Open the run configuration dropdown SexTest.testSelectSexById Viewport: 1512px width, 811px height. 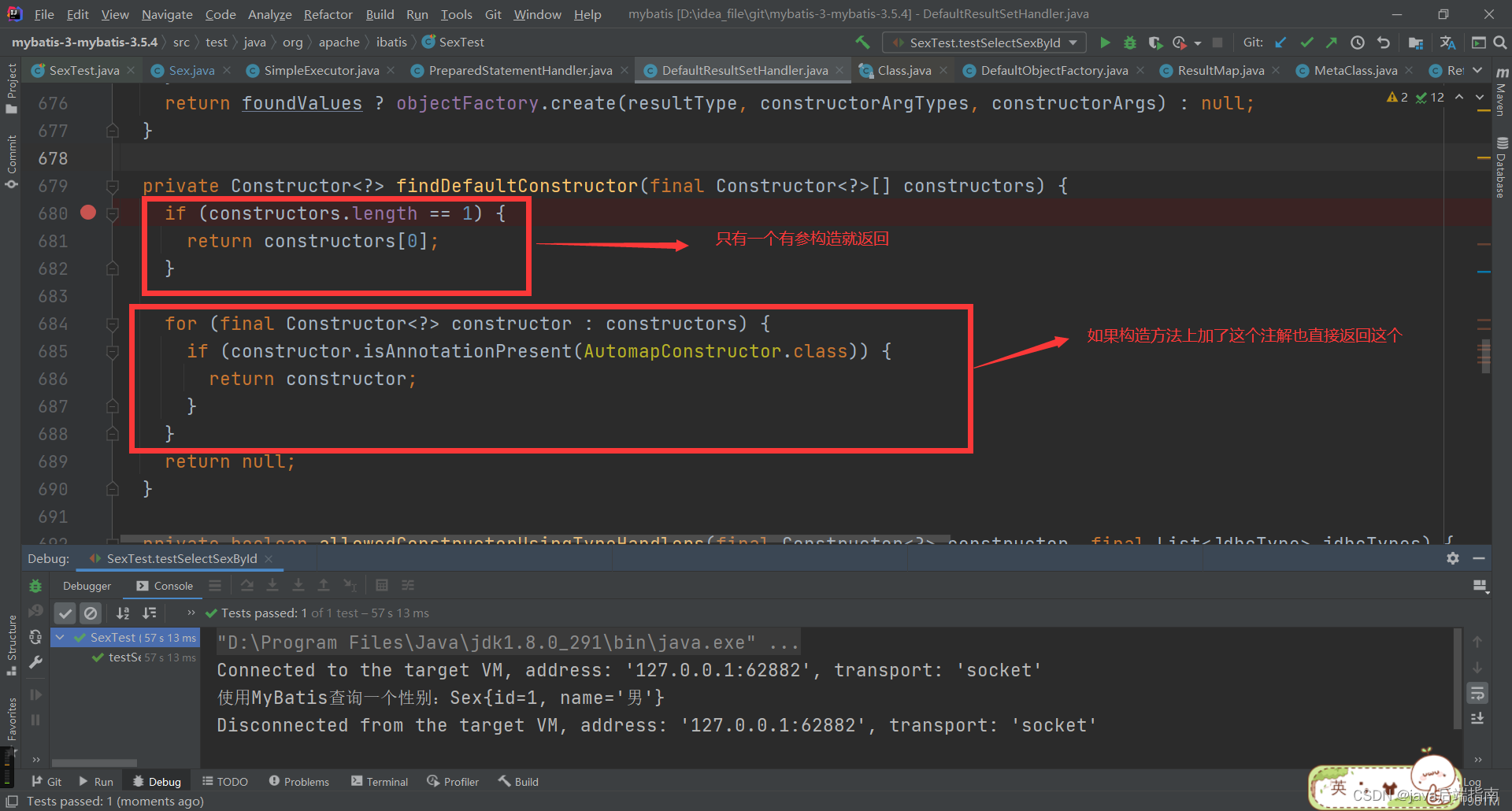(984, 43)
